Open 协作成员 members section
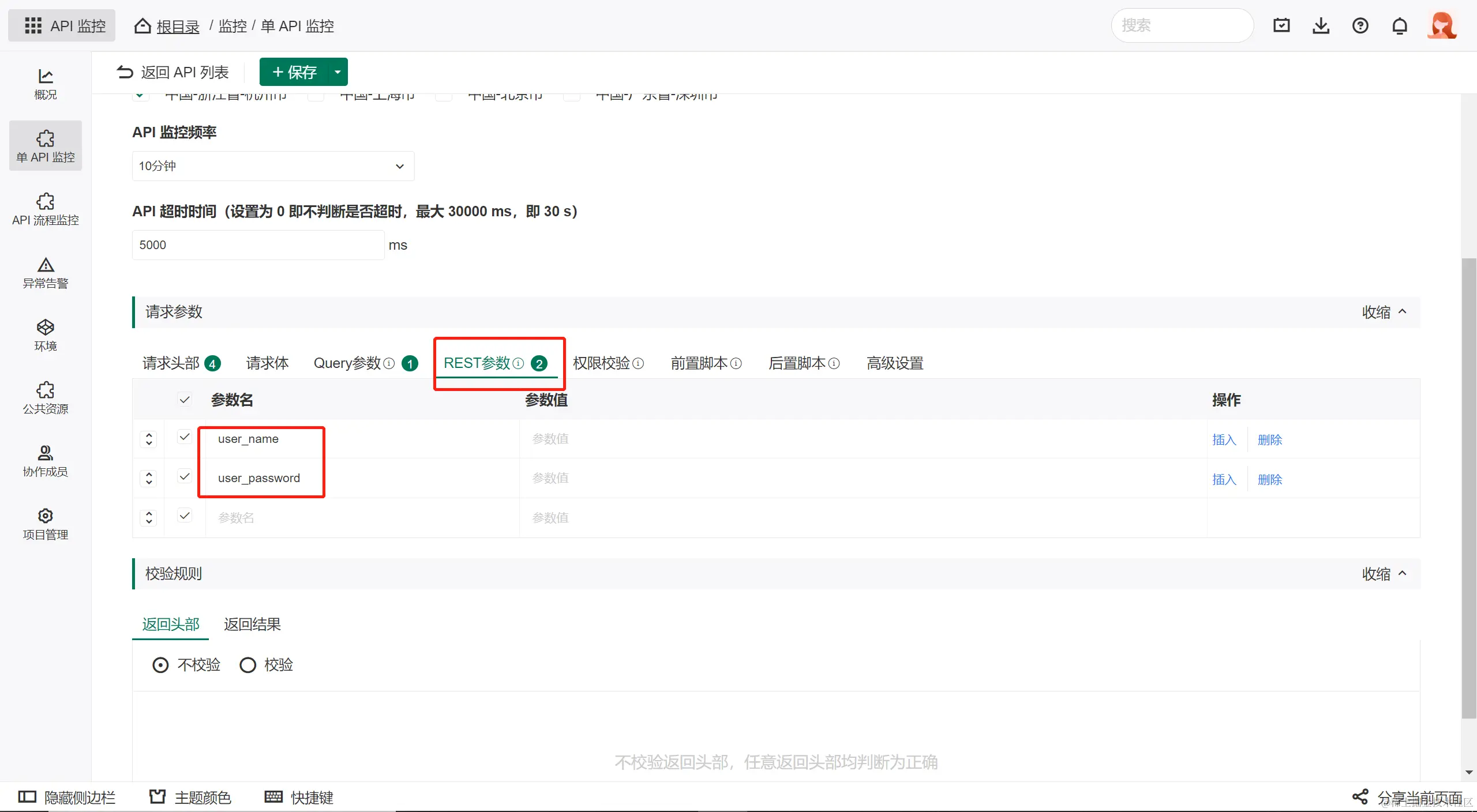Image resolution: width=1477 pixels, height=812 pixels. point(45,461)
